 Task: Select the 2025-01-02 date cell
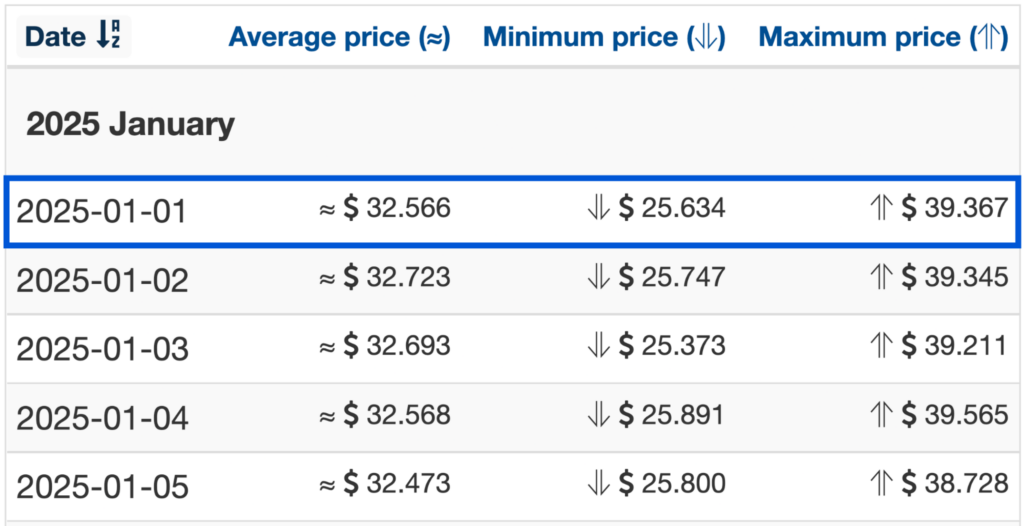coord(103,281)
